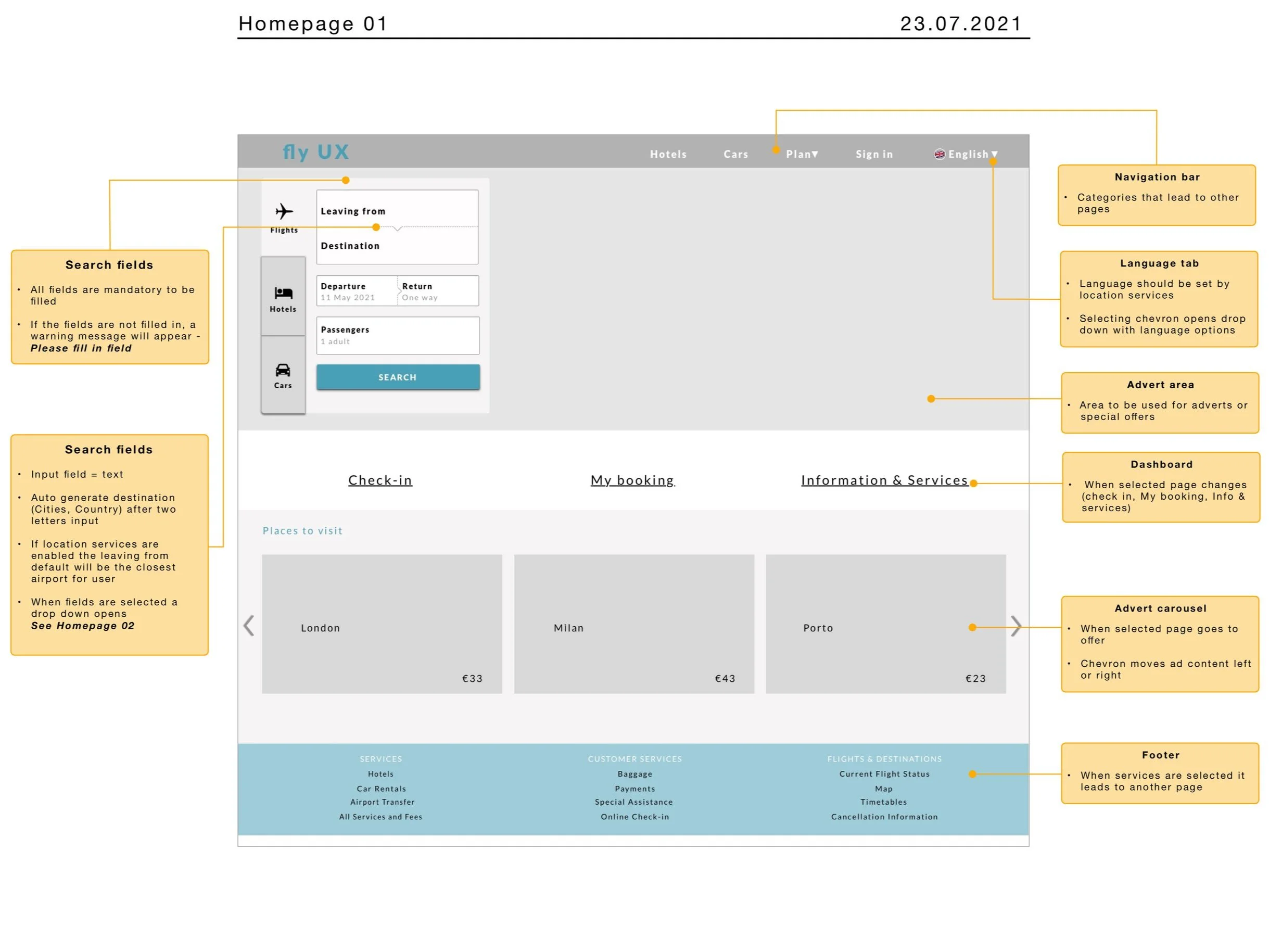1269x952 pixels.
Task: Select the Flights tab airplane icon
Action: tap(283, 211)
